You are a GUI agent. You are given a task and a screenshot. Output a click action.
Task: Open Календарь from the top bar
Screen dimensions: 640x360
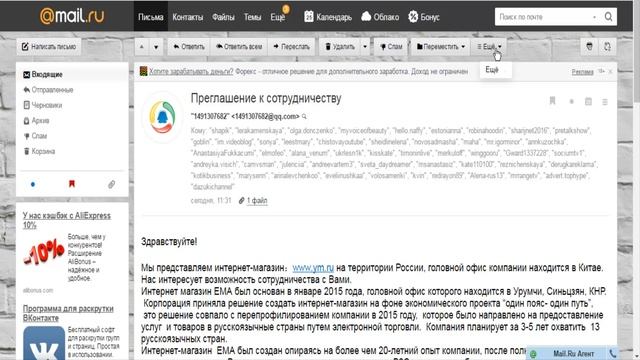pos(328,17)
